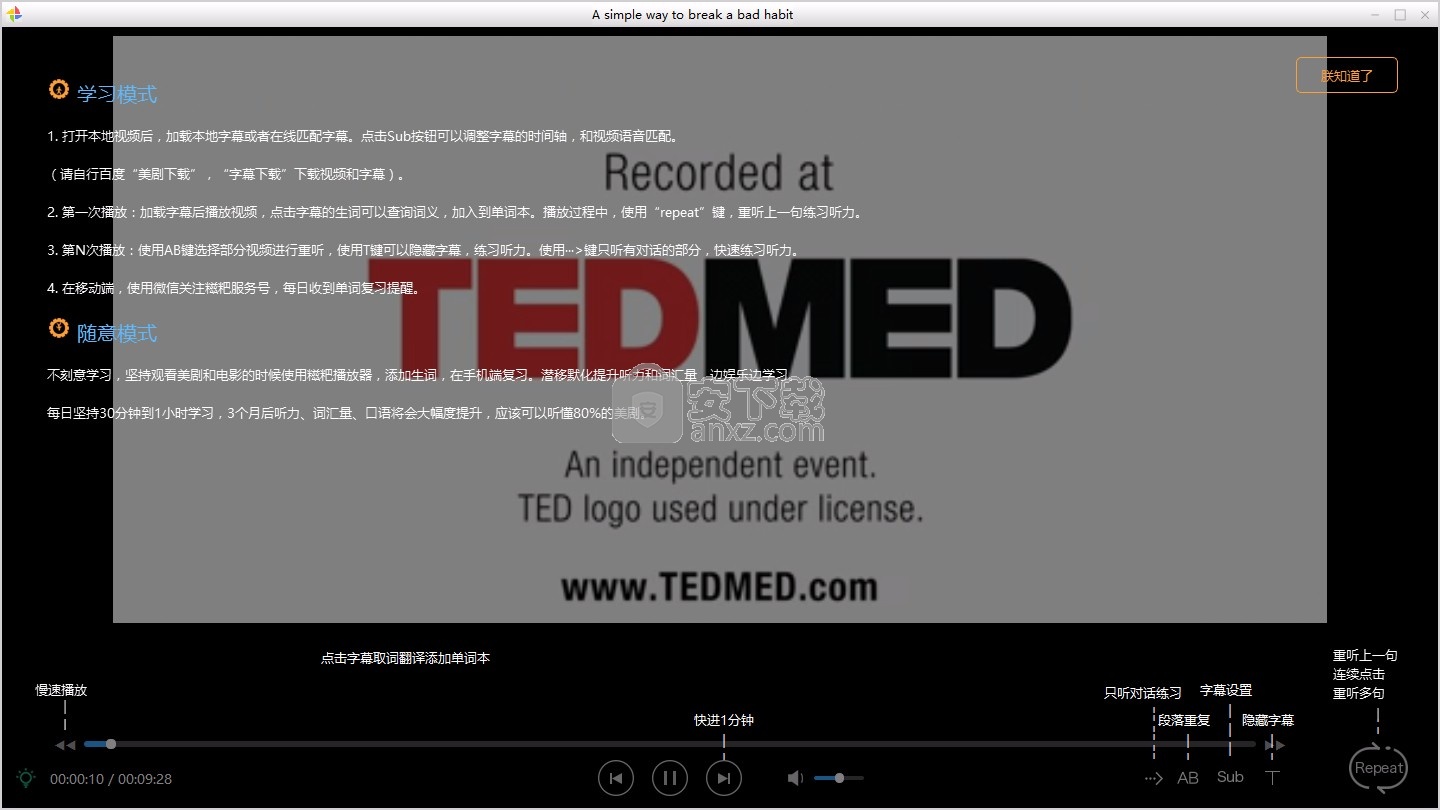
Task: Hide subtitles with the T icon
Action: point(1272,778)
